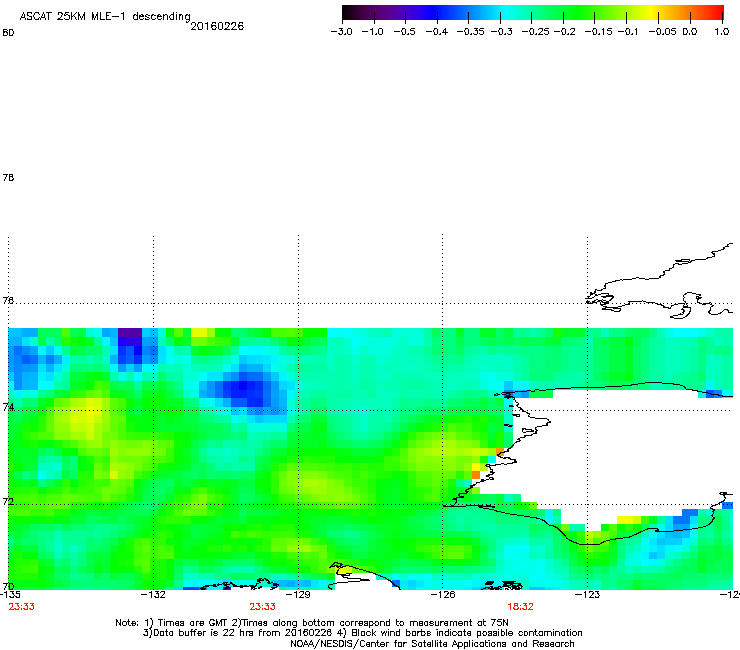Click the -0.35 color scale label
Screen dimensions: 740x650
pyautogui.click(x=471, y=32)
